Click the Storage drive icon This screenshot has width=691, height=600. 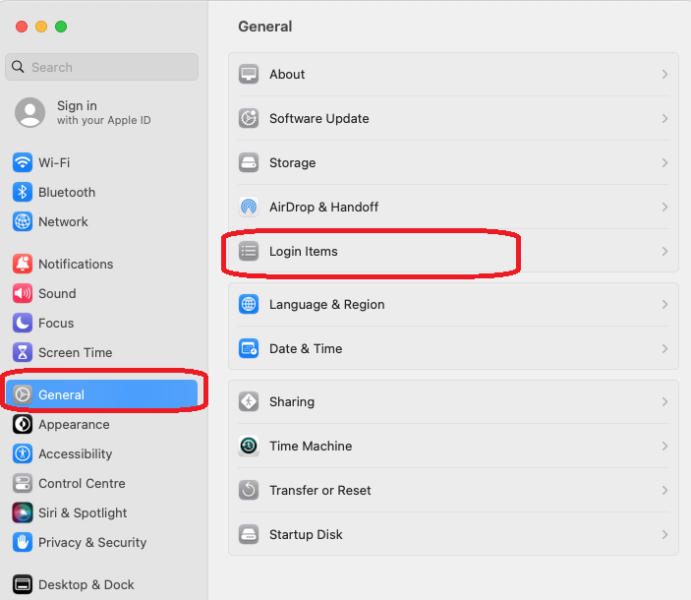click(x=249, y=163)
